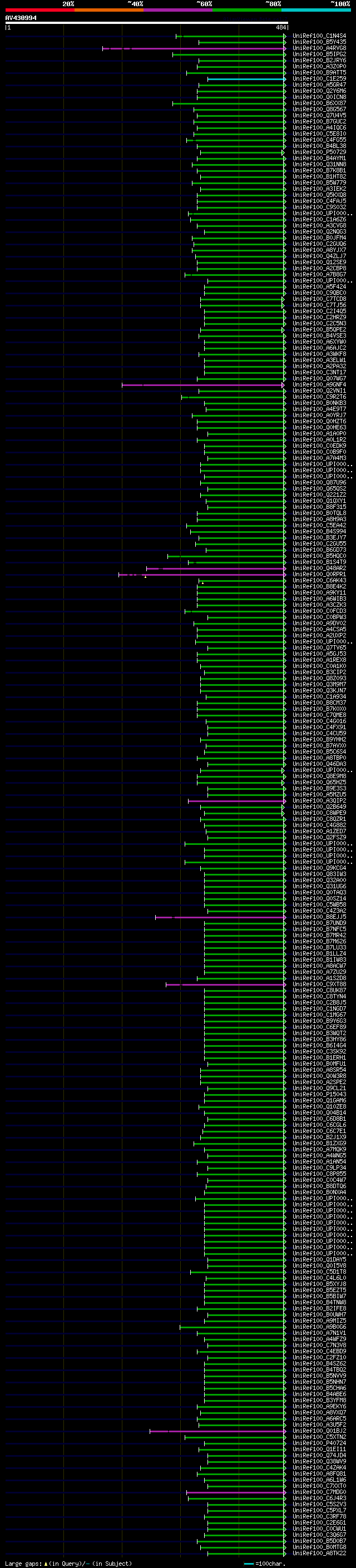Select hit label UniRef100_B4AYM1

click(319, 159)
